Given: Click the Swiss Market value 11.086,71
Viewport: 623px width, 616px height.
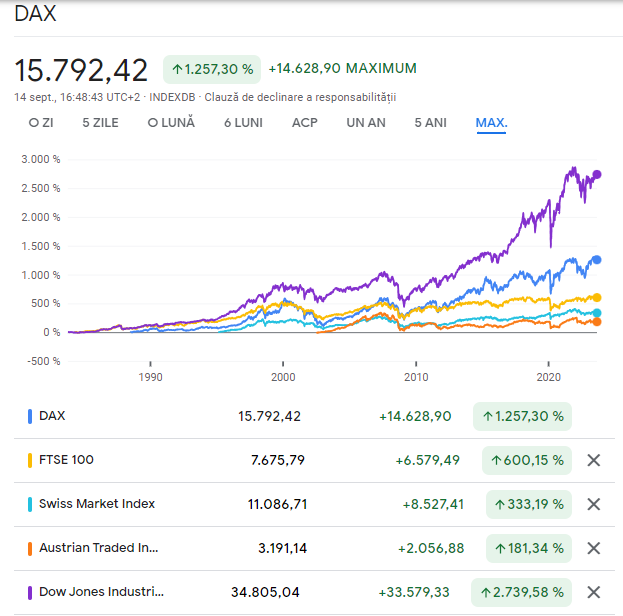Looking at the screenshot, I should (x=277, y=505).
